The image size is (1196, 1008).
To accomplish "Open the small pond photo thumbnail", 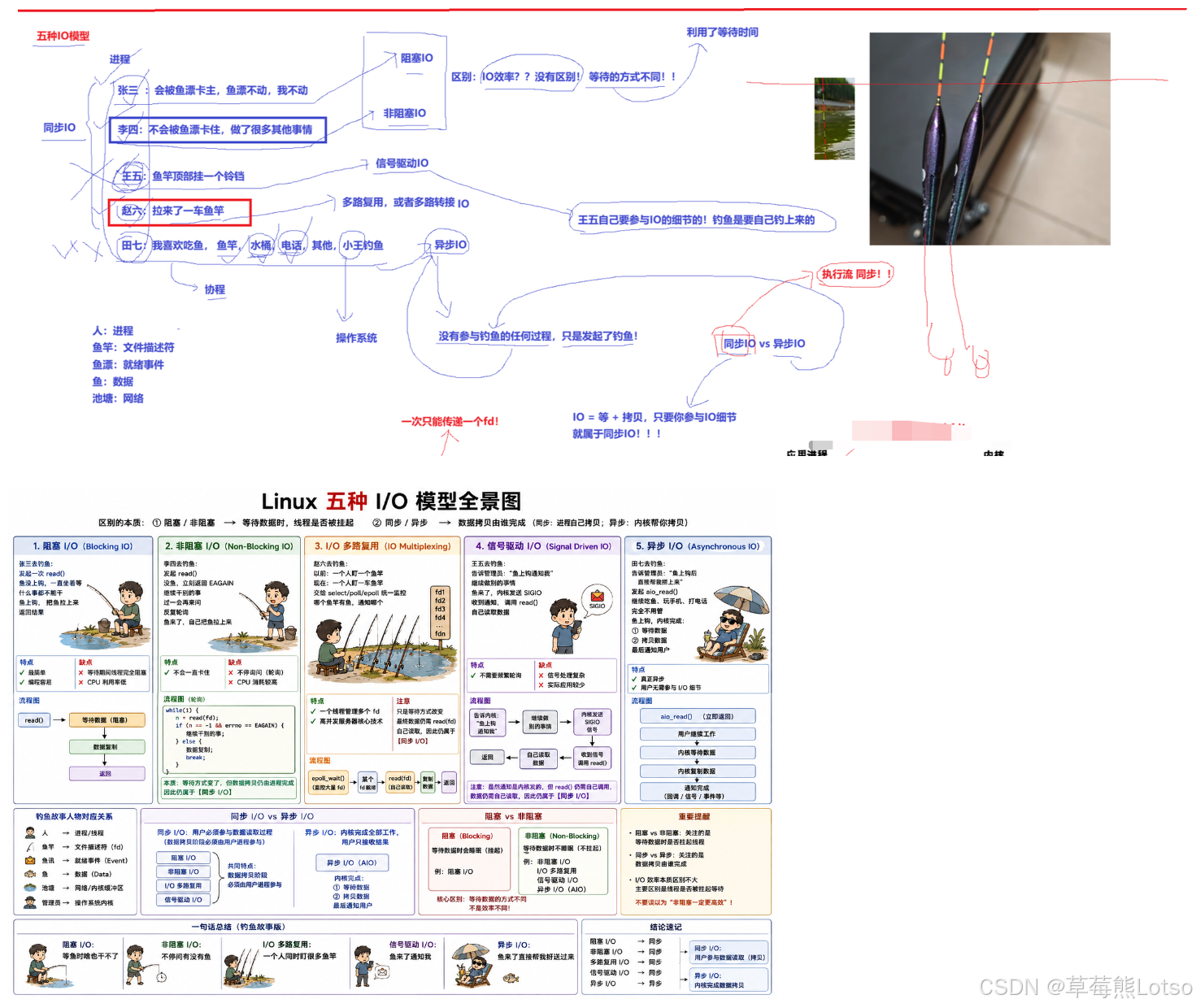I will click(x=834, y=119).
